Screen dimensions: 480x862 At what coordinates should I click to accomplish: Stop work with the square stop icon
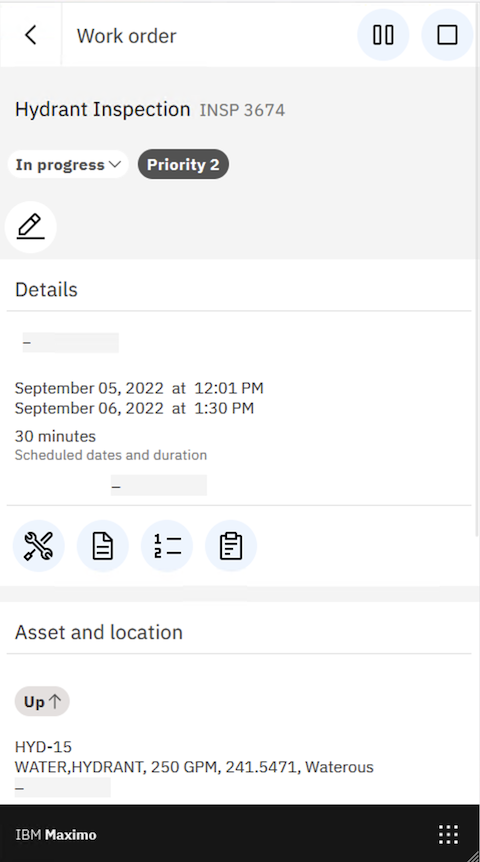[x=447, y=35]
